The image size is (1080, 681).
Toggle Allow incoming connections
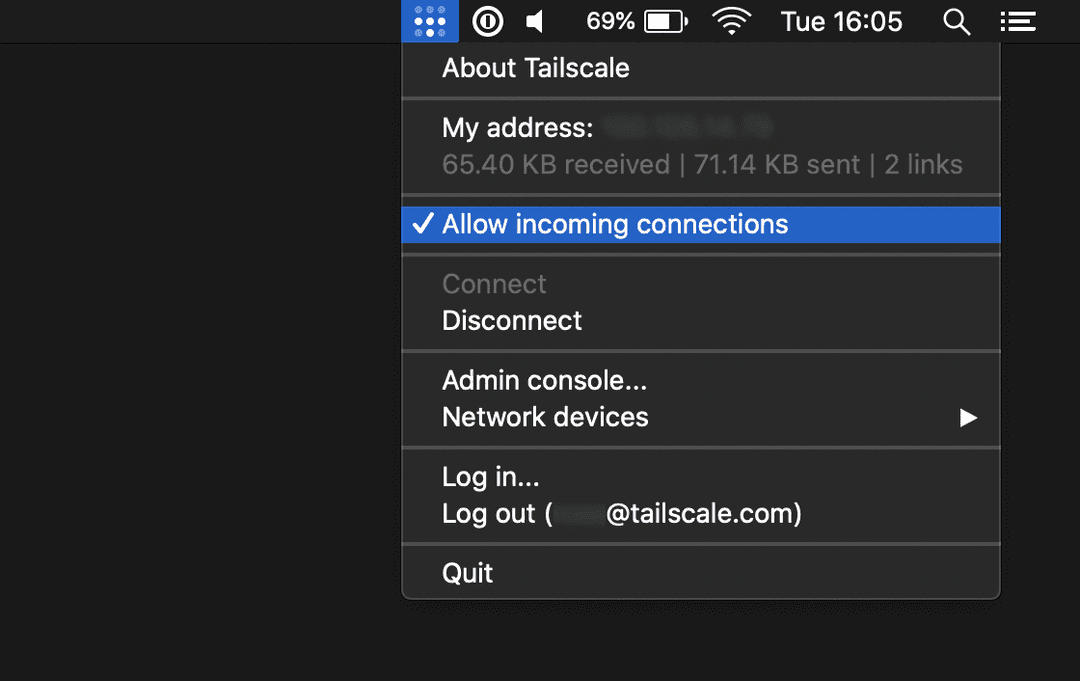pos(615,224)
